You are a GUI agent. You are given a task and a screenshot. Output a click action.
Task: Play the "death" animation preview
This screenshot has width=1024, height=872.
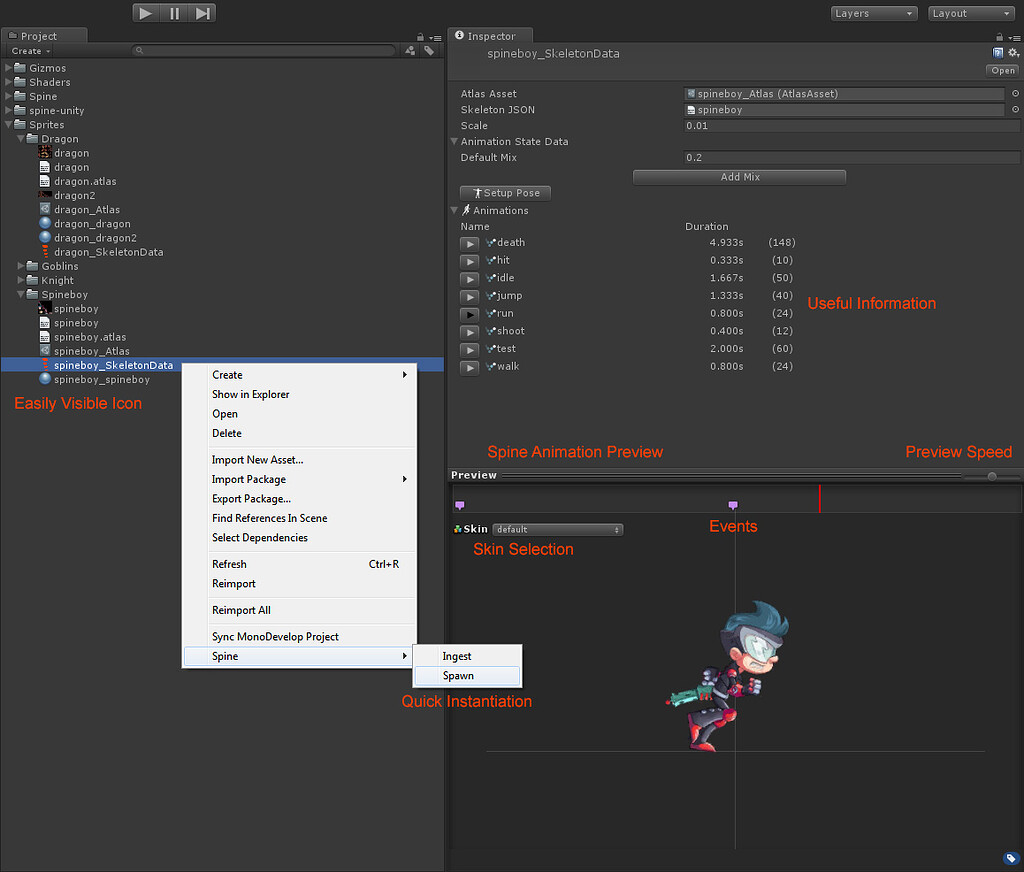(469, 243)
